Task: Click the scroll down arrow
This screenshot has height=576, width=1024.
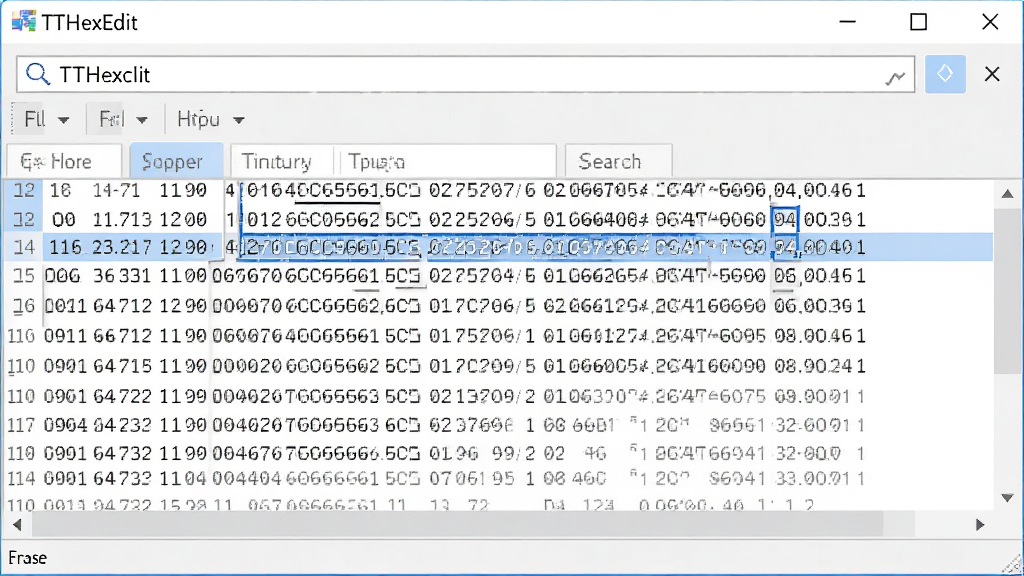Action: tap(1007, 498)
